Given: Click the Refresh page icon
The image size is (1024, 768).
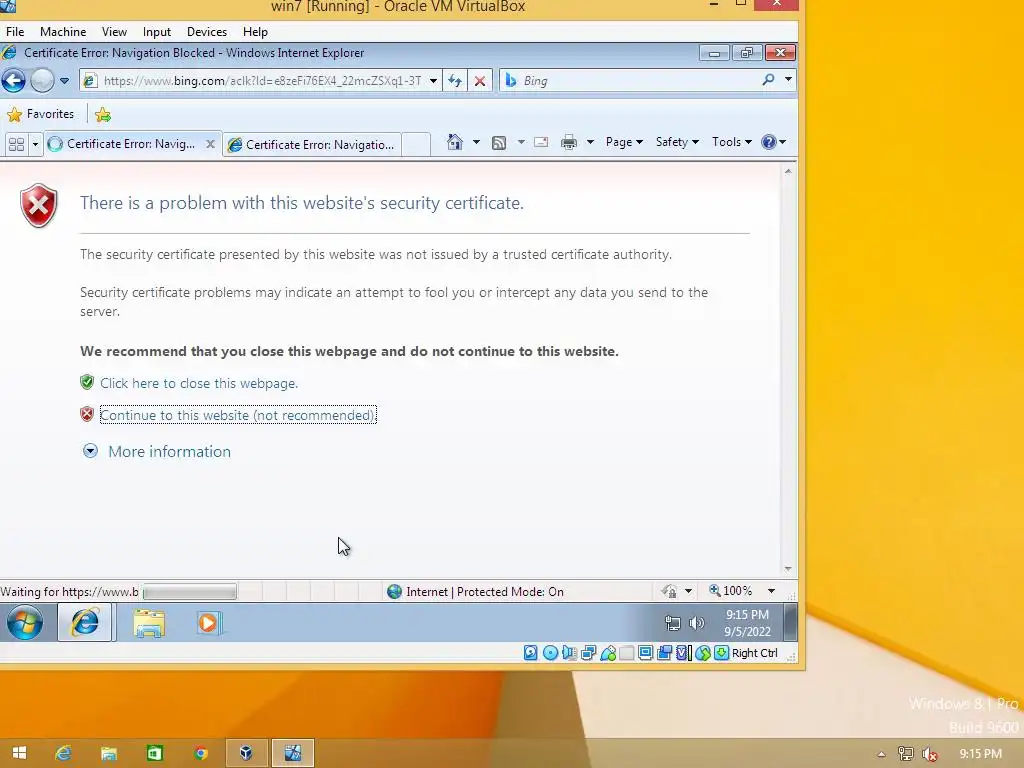Looking at the screenshot, I should pos(455,81).
